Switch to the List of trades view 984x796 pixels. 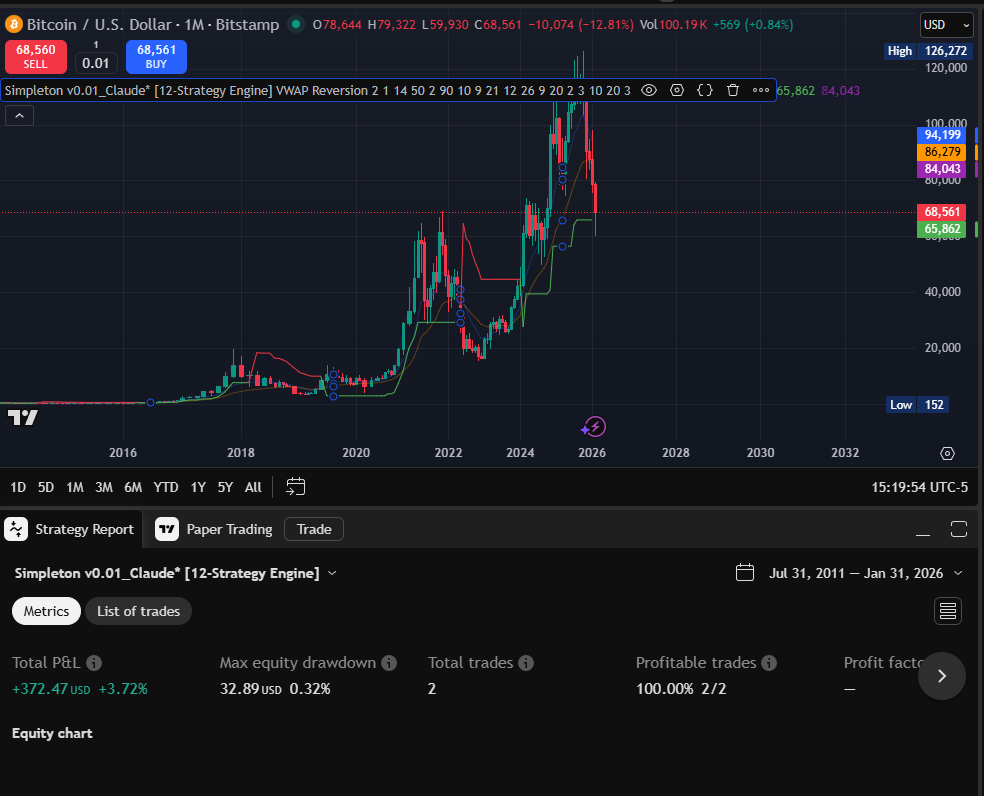tap(137, 610)
